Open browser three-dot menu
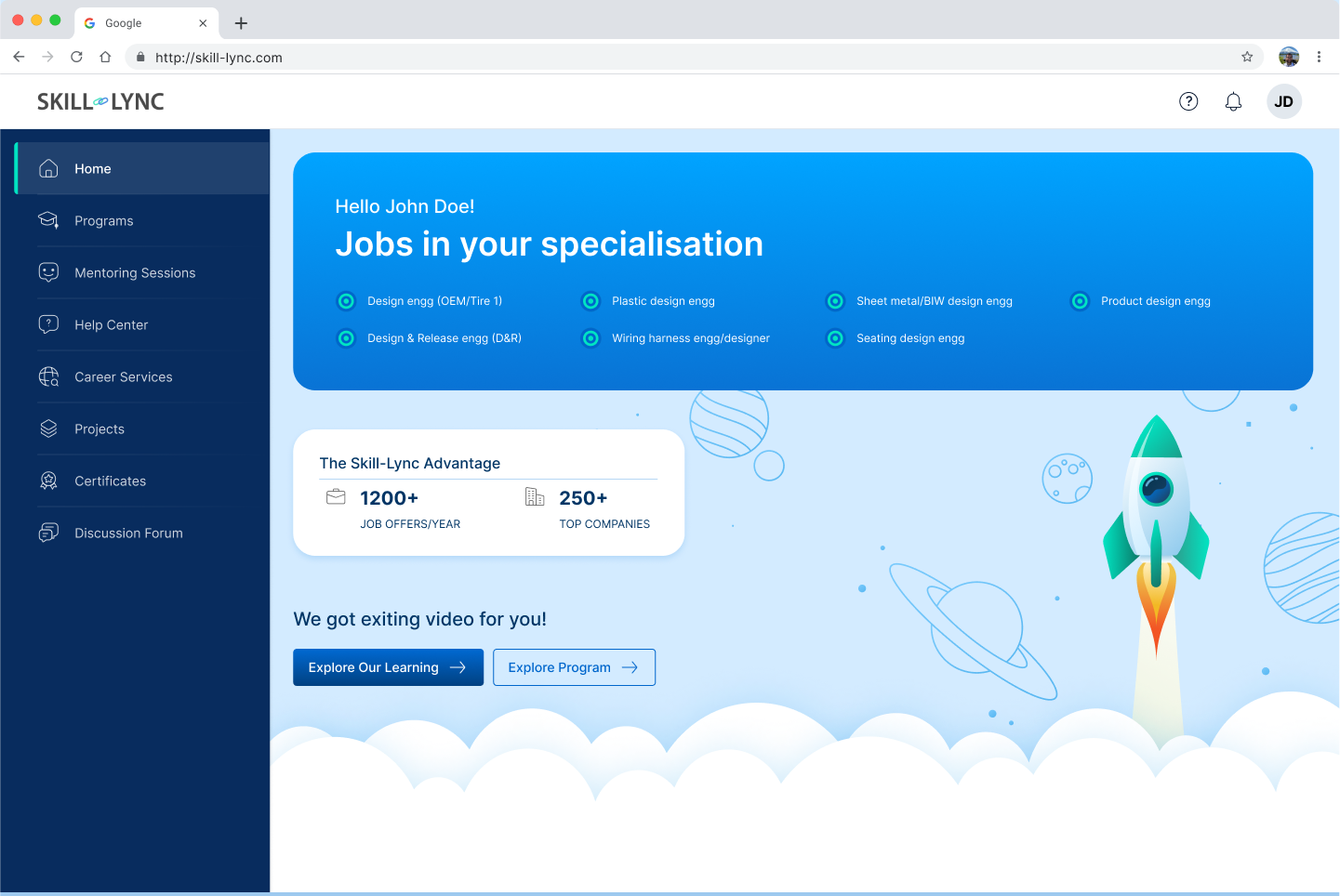Viewport: 1340px width, 896px height. click(1319, 57)
